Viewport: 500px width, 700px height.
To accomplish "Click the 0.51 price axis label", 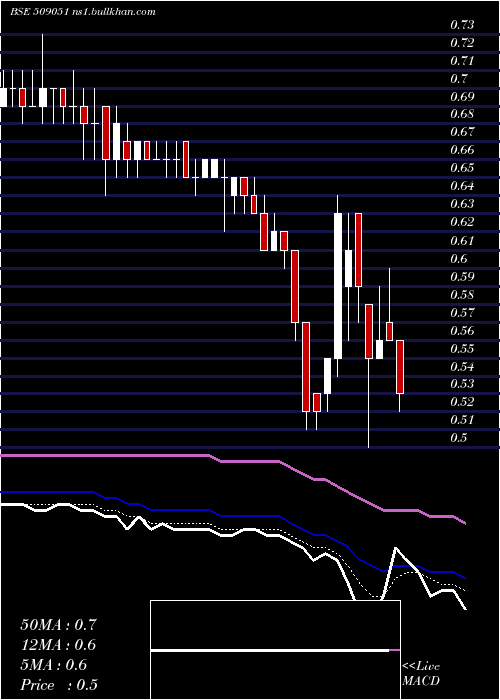I will point(462,420).
